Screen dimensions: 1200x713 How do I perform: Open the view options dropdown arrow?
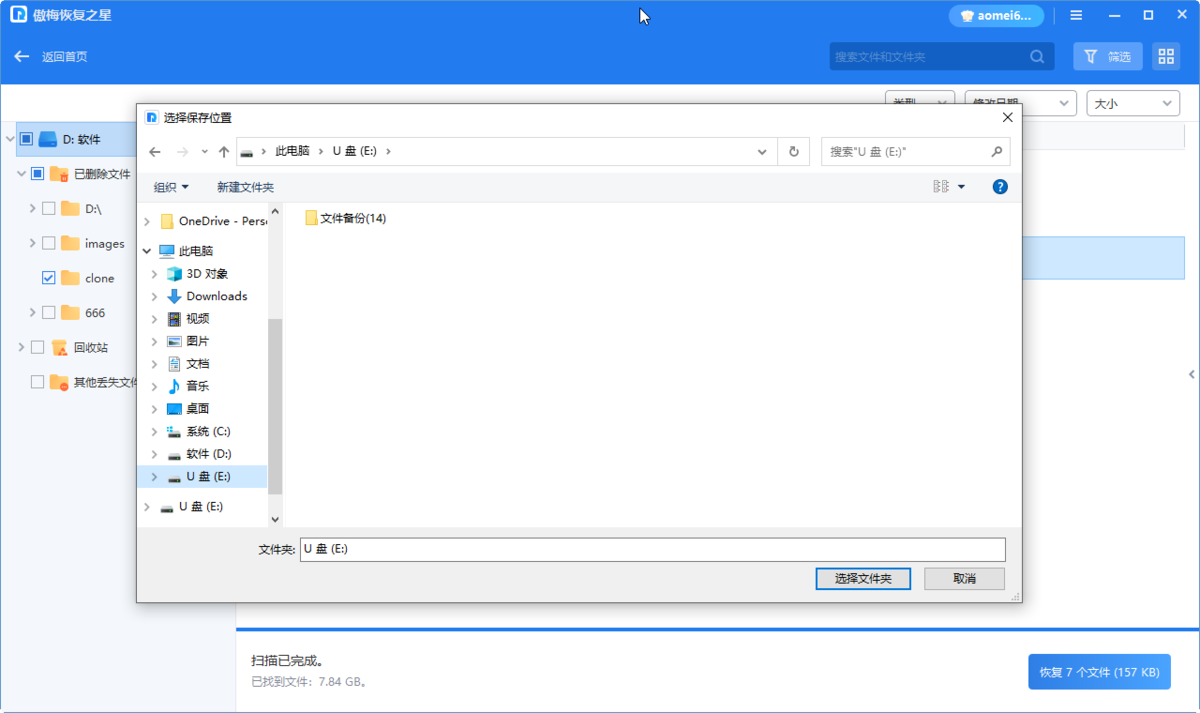962,187
